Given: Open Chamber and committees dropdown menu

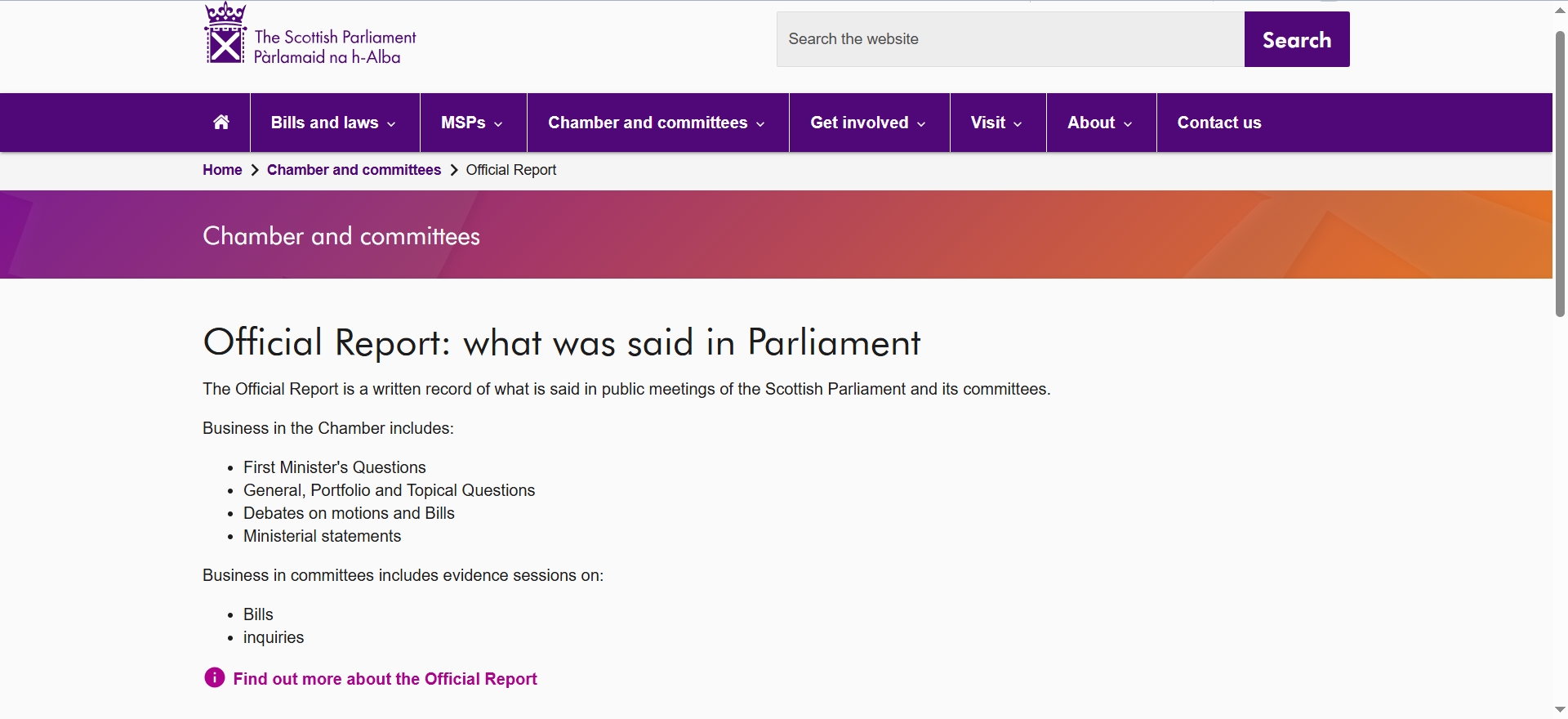Looking at the screenshot, I should [658, 123].
